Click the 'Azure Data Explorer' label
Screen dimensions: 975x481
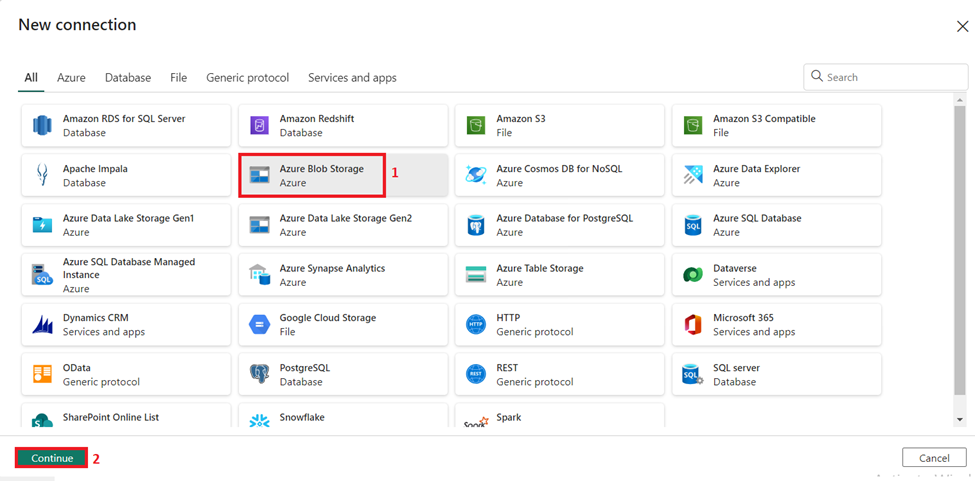pos(756,168)
